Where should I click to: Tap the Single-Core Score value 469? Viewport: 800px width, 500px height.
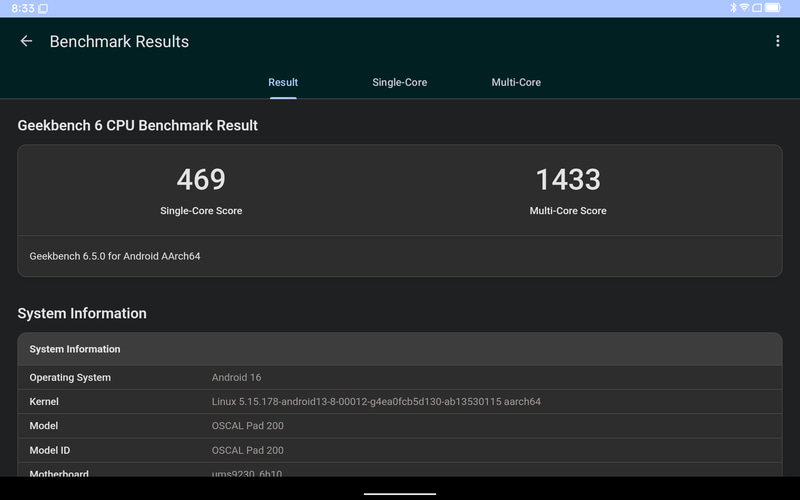pyautogui.click(x=201, y=180)
